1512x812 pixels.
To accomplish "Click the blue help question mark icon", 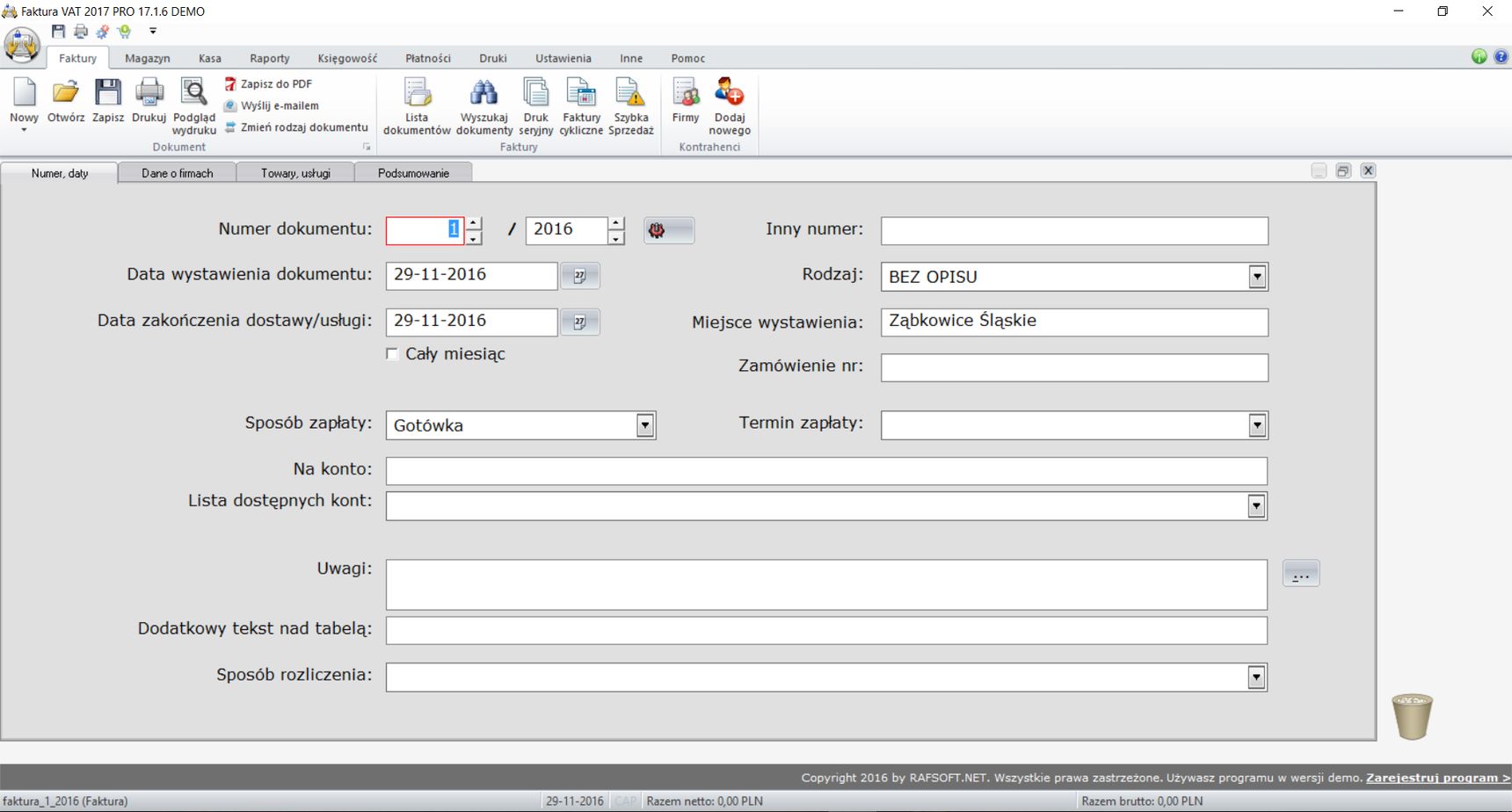I will (x=1501, y=57).
